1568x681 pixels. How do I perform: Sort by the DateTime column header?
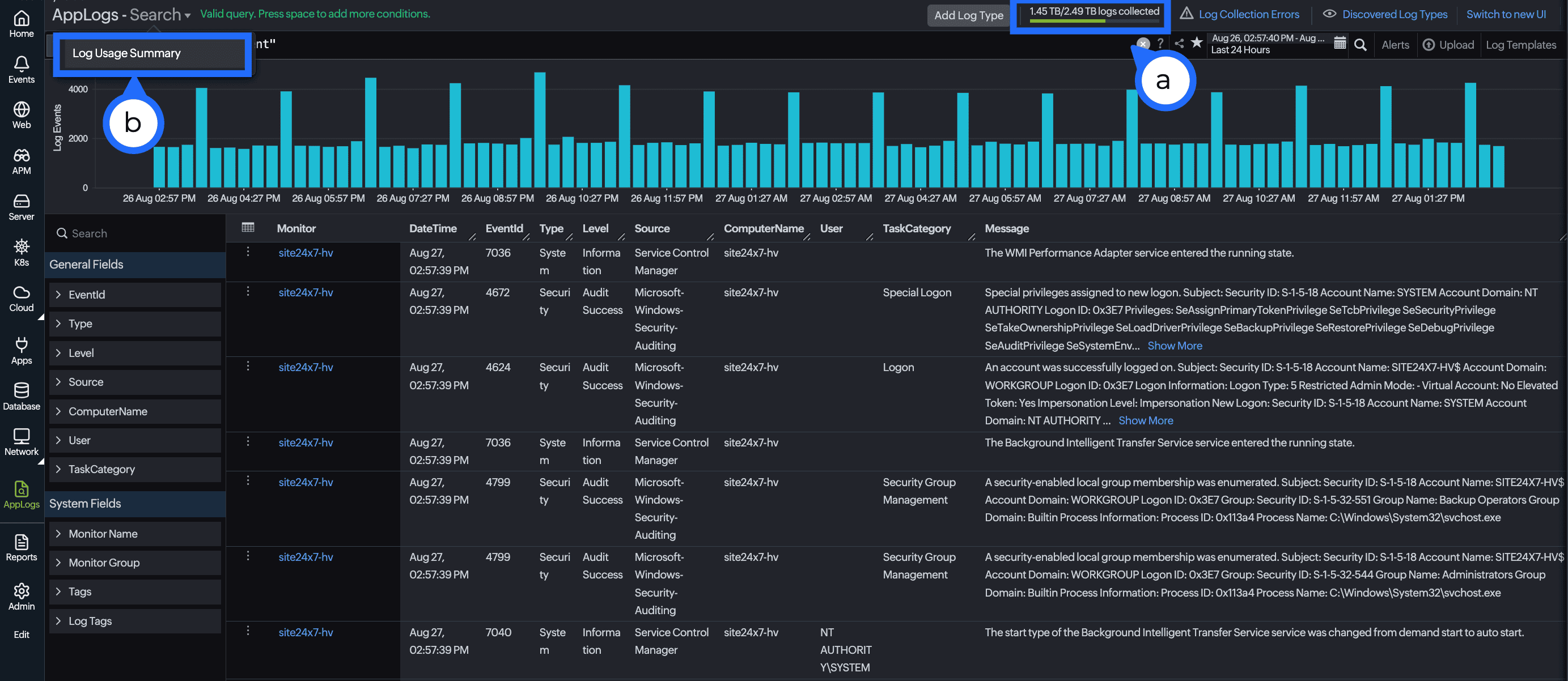click(433, 228)
